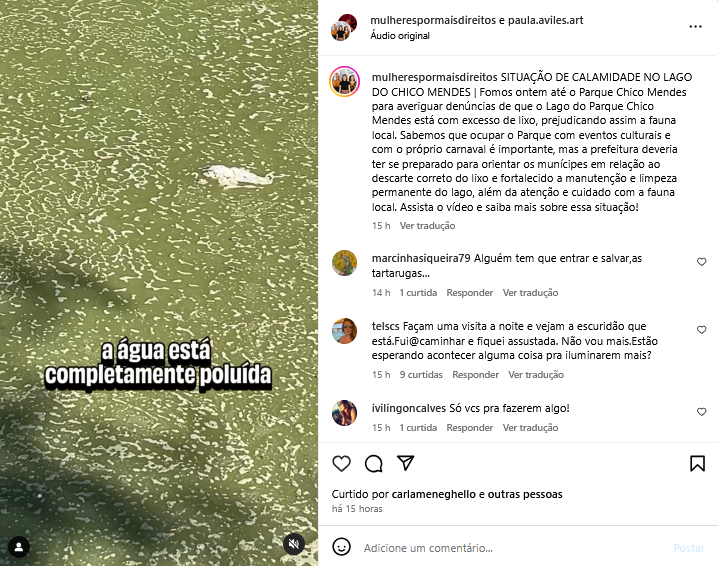Unmute the video sound
Image resolution: width=718 pixels, height=566 pixels.
(x=294, y=544)
